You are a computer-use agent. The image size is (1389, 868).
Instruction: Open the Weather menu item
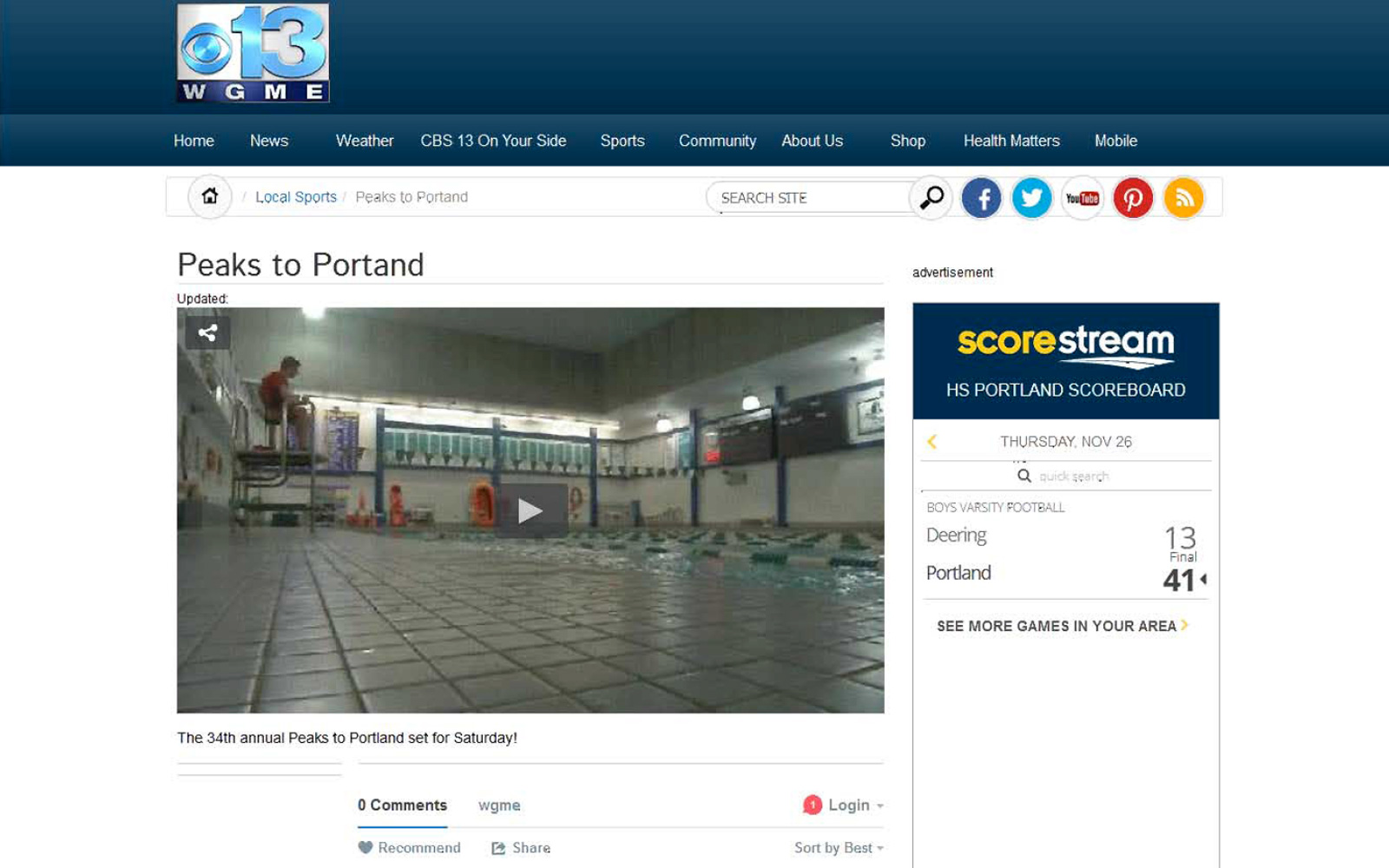click(x=365, y=141)
